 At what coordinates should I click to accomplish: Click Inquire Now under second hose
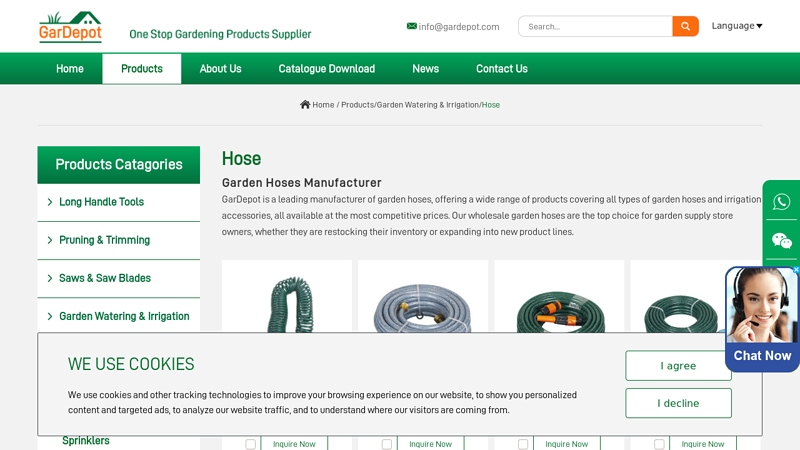click(x=431, y=444)
